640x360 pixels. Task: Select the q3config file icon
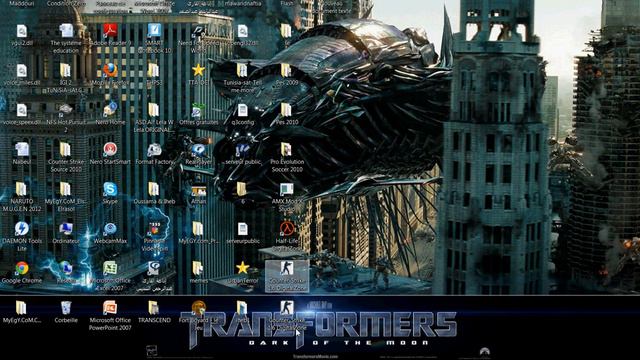pyautogui.click(x=242, y=111)
